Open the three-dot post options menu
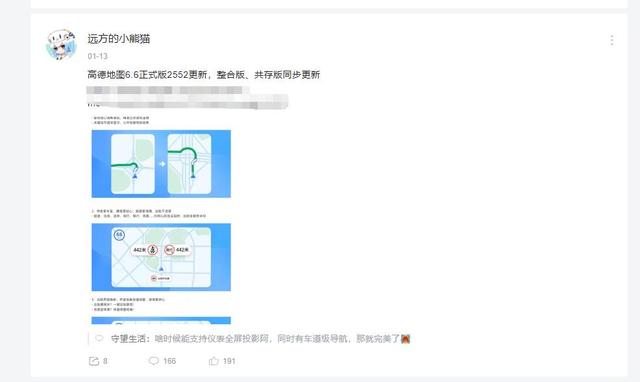 [611, 40]
